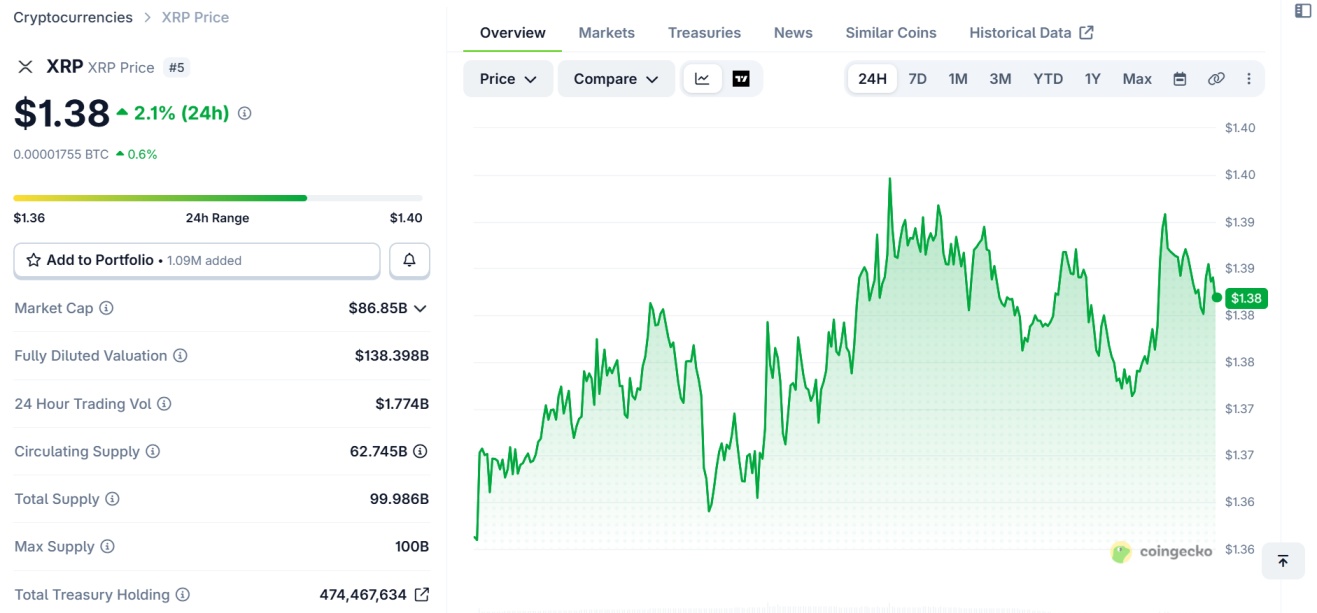
Task: Click the 100B max supply value
Action: click(412, 547)
